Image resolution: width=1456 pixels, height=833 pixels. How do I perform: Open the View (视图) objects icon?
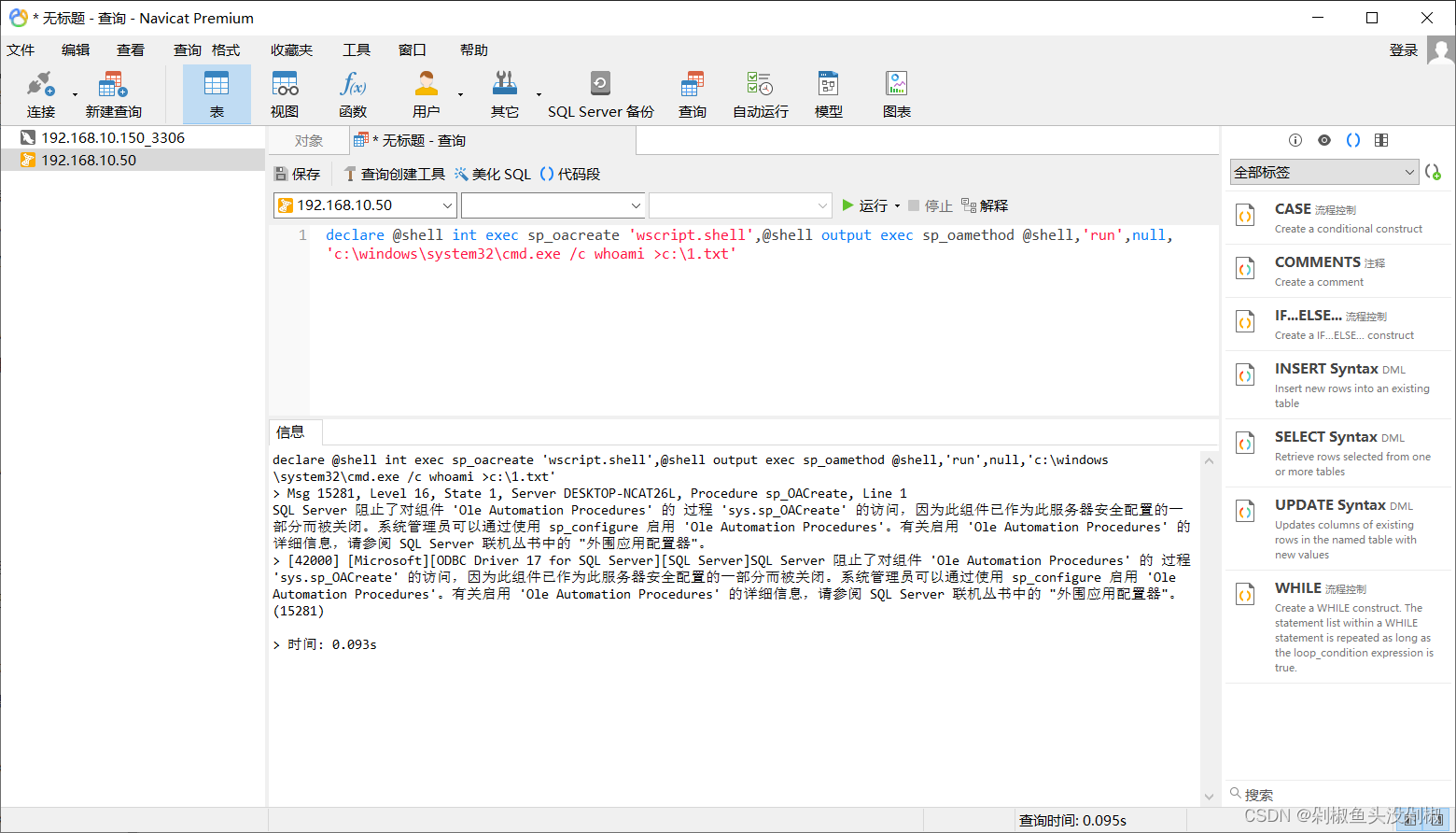tap(285, 94)
